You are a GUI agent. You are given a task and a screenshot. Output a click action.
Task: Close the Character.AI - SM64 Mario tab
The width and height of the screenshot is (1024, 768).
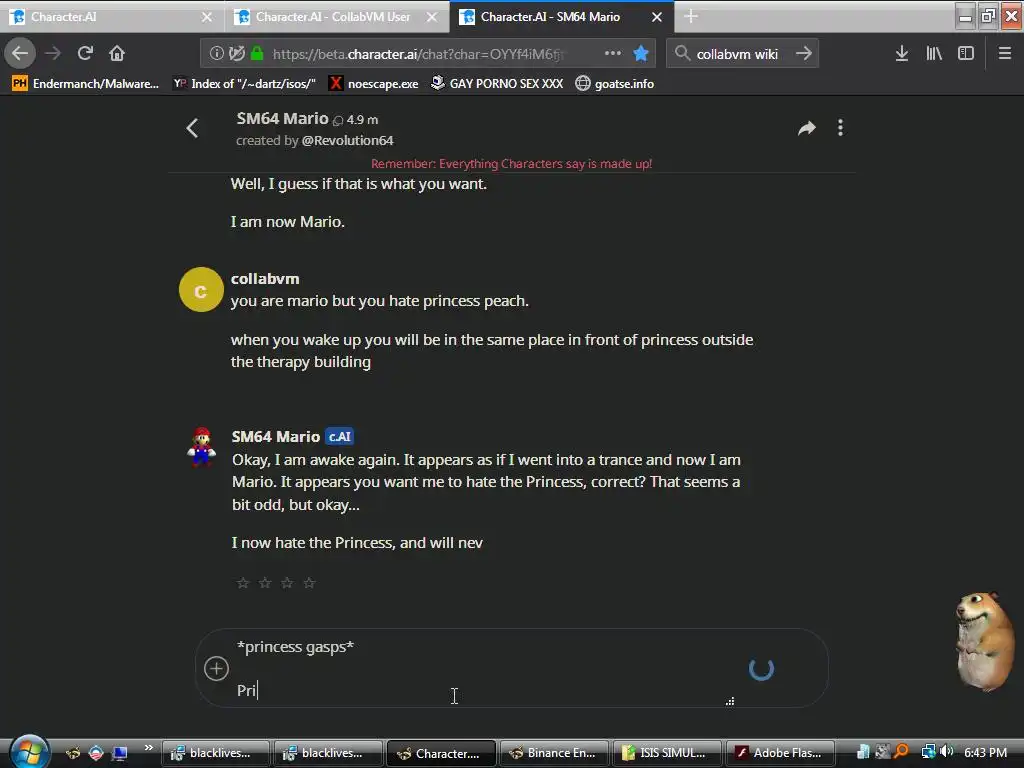[x=657, y=17]
